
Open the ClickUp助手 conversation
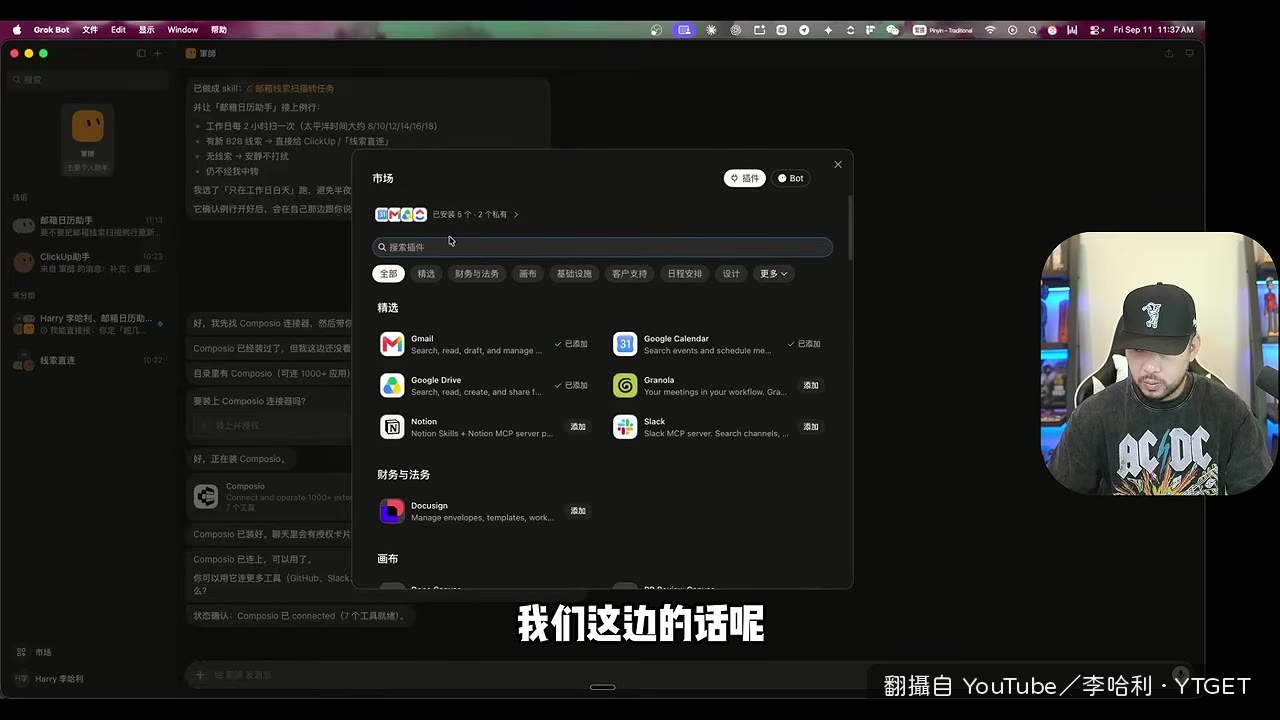[x=87, y=263]
